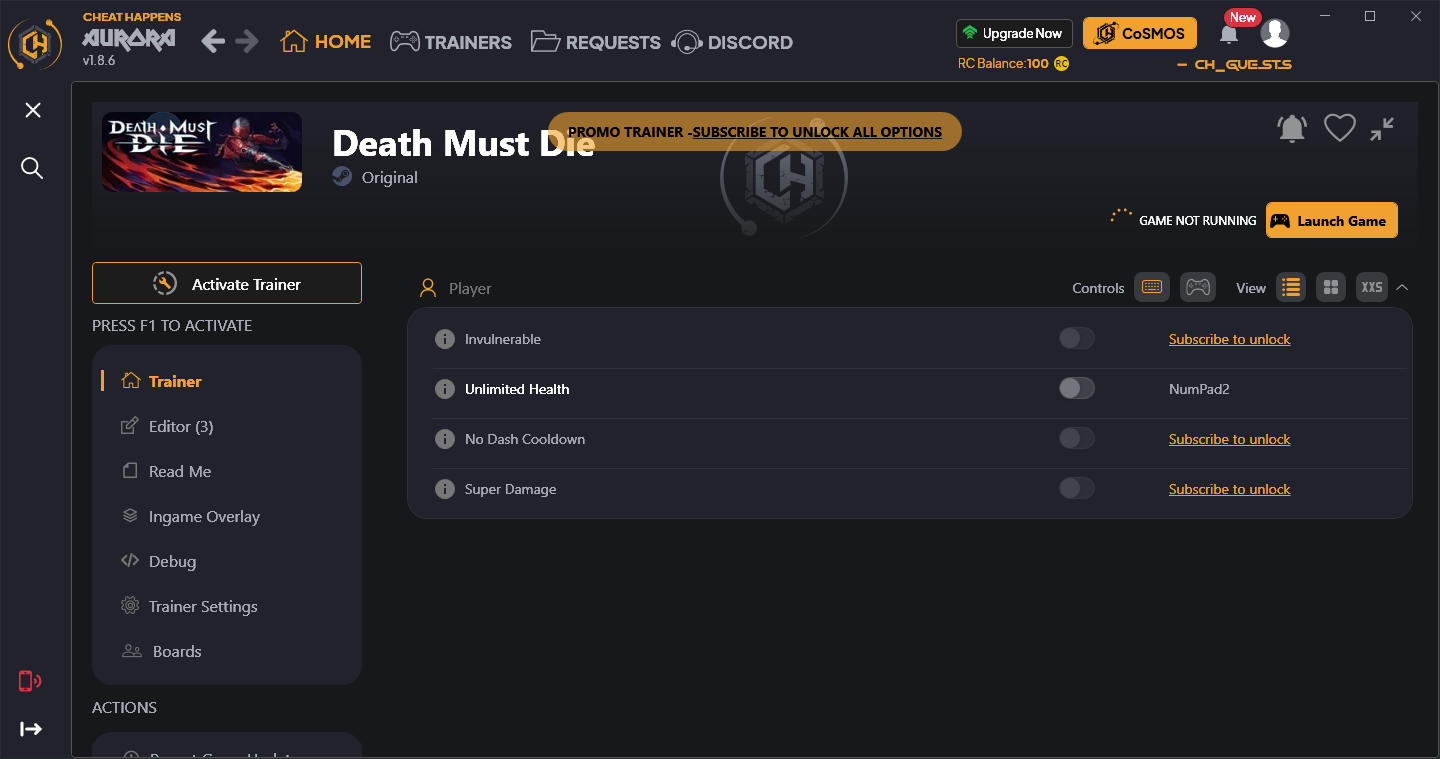Image resolution: width=1440 pixels, height=759 pixels.
Task: Click the notification bell with New badge
Action: (1229, 35)
